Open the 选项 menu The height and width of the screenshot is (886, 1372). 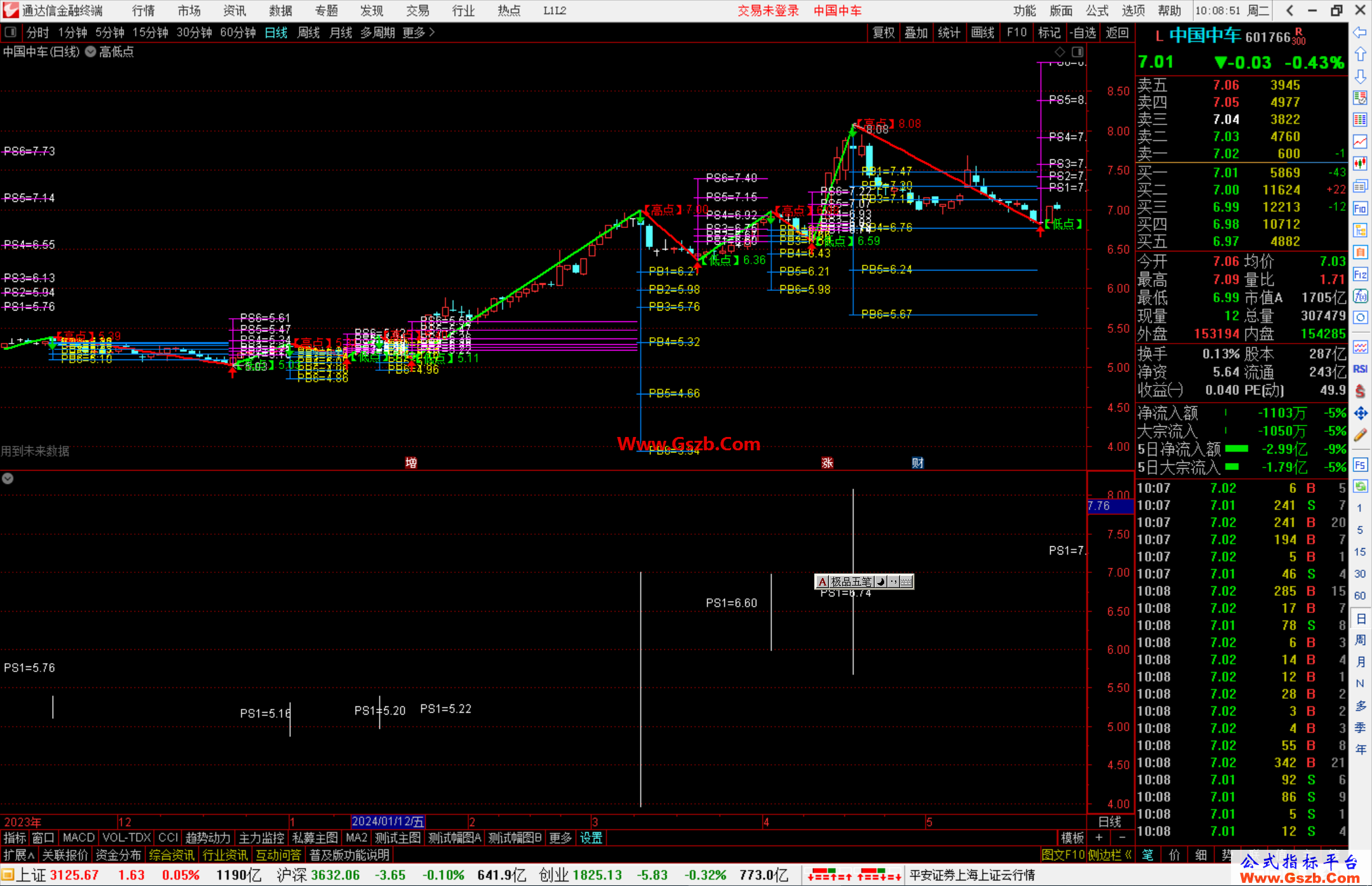point(1133,11)
